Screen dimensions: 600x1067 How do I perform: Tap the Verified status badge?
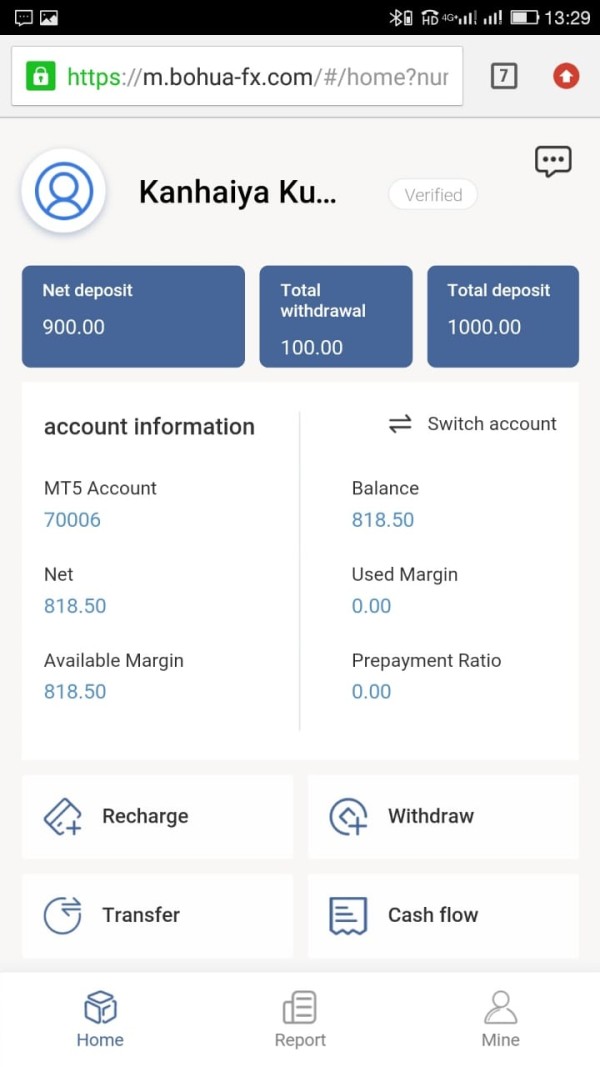coord(433,195)
